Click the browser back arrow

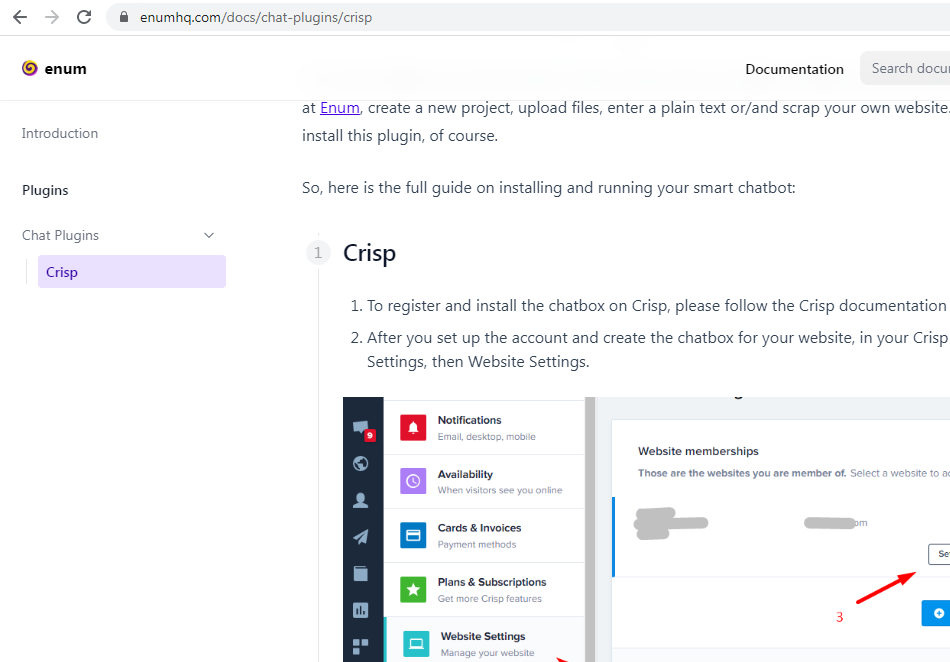tap(20, 17)
